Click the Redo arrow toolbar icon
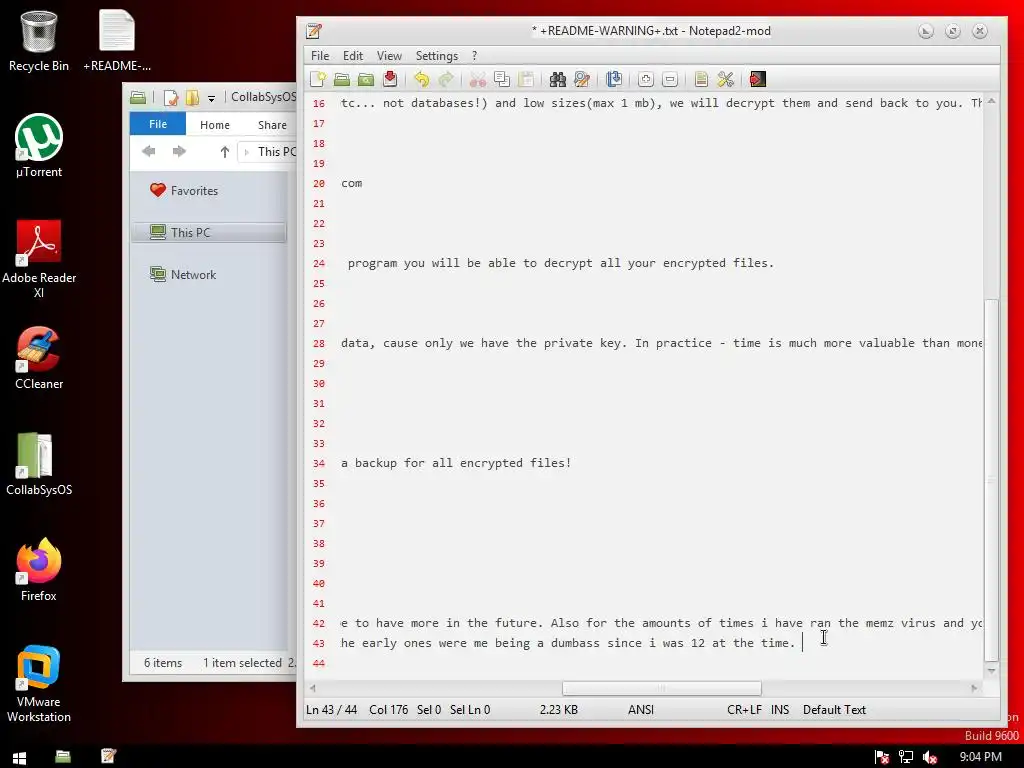This screenshot has width=1024, height=768. [x=446, y=80]
